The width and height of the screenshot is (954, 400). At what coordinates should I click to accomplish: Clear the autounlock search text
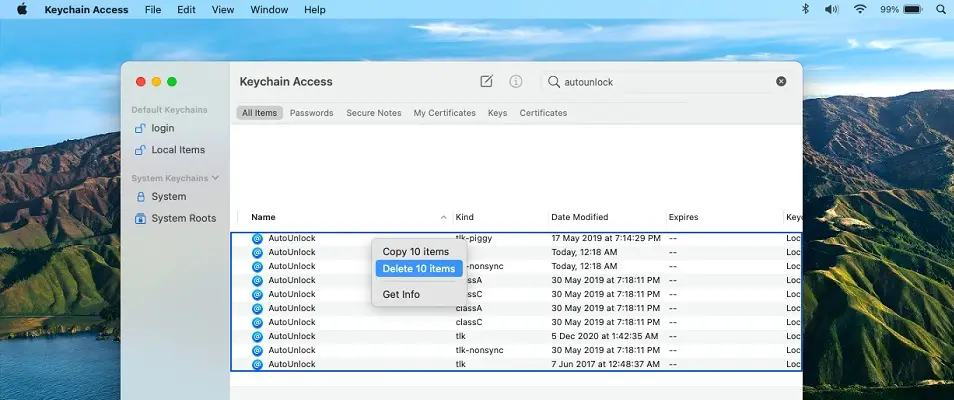click(x=781, y=82)
